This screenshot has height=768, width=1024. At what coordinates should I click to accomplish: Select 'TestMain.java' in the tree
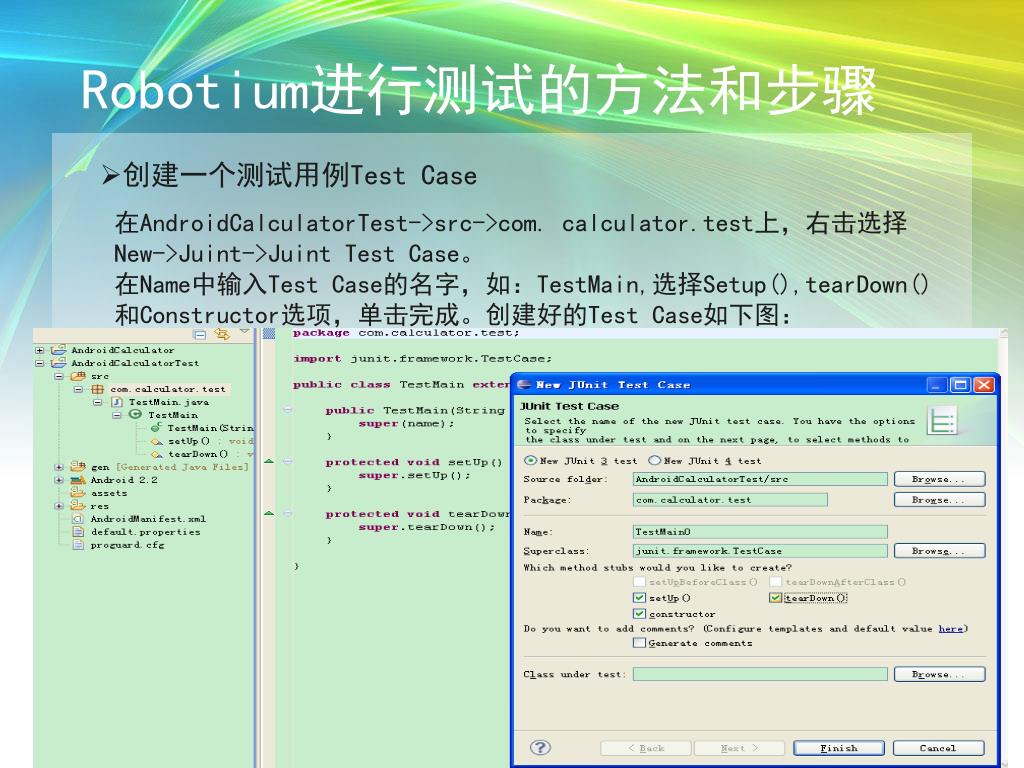pos(169,402)
